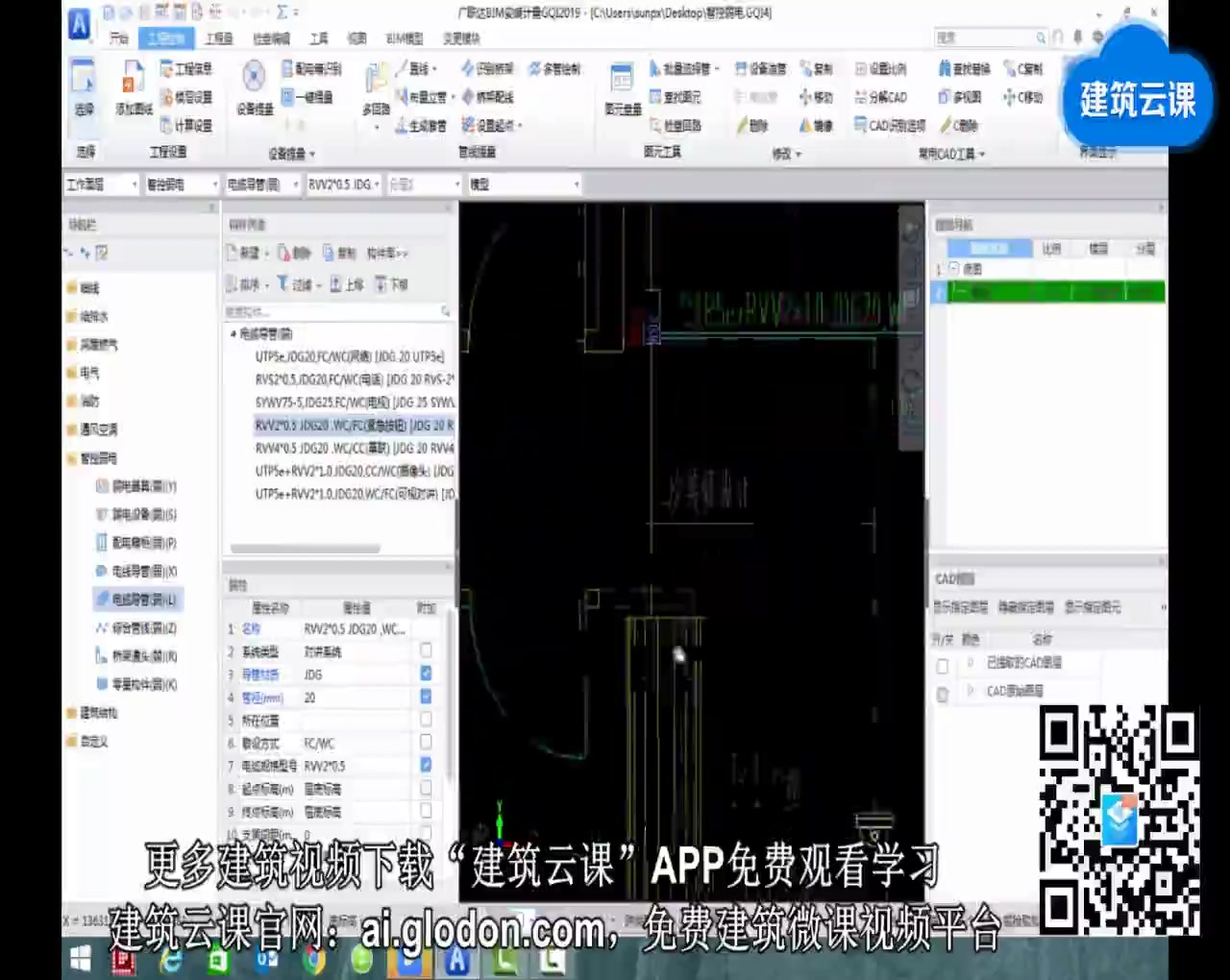Toggle checkbox for 系统类型 property row
The width and height of the screenshot is (1230, 980).
click(426, 650)
